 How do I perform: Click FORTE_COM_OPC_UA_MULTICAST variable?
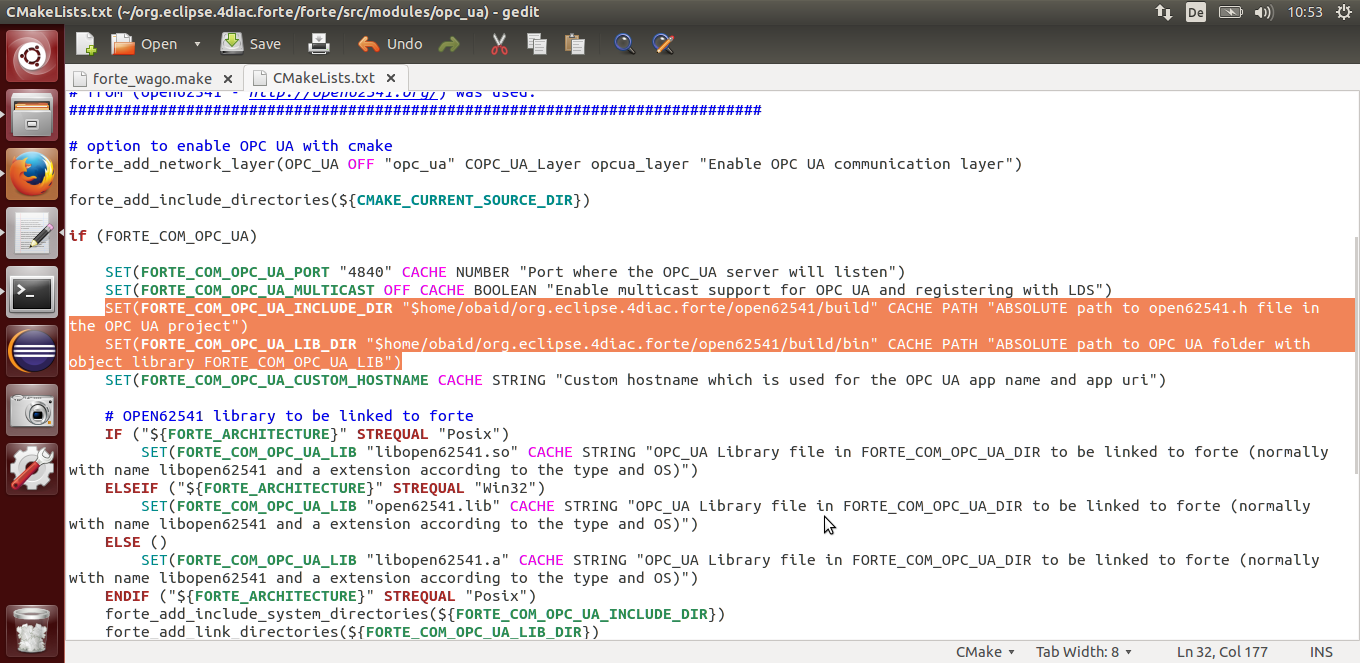click(258, 290)
